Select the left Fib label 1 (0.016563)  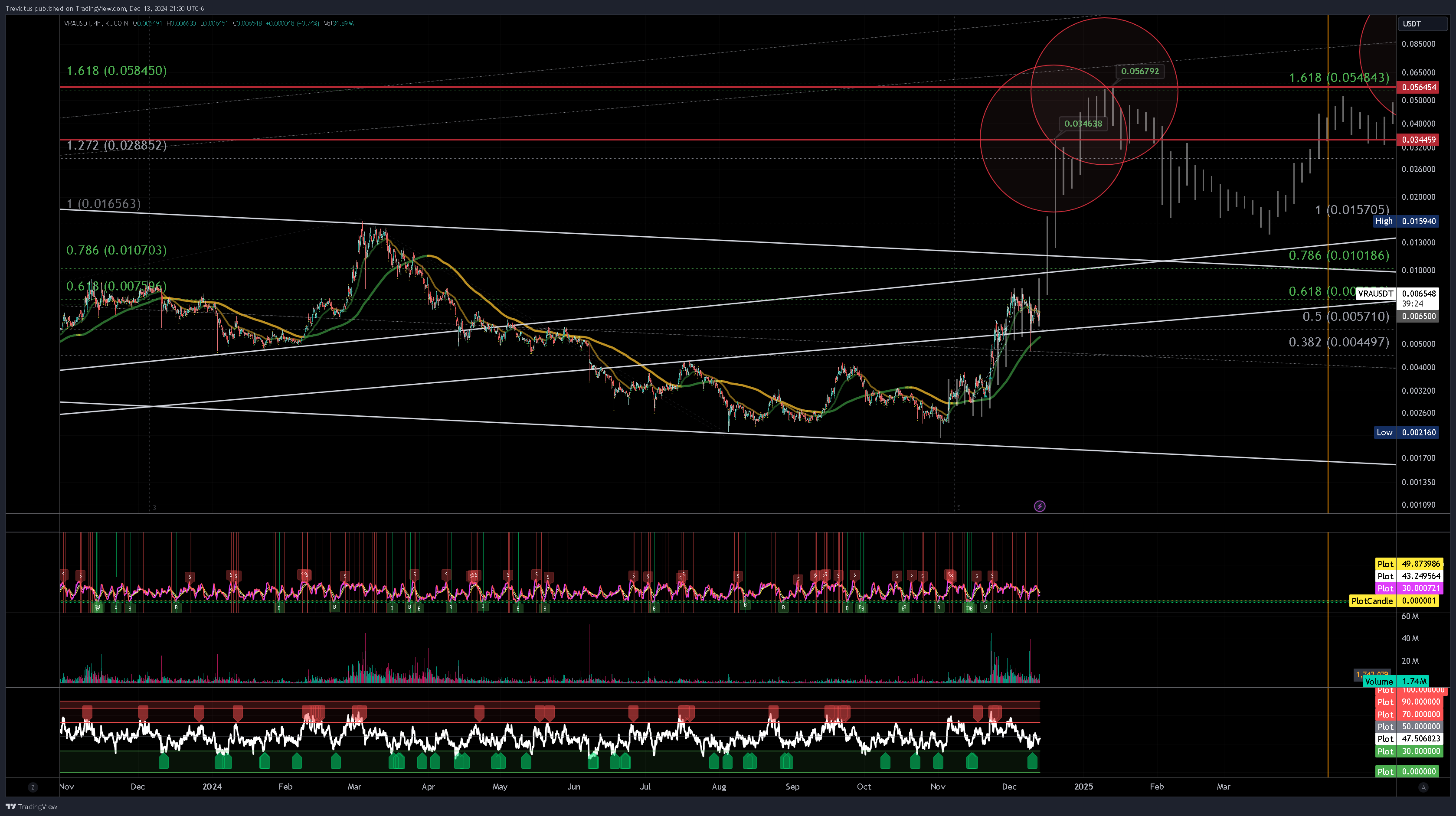(103, 203)
